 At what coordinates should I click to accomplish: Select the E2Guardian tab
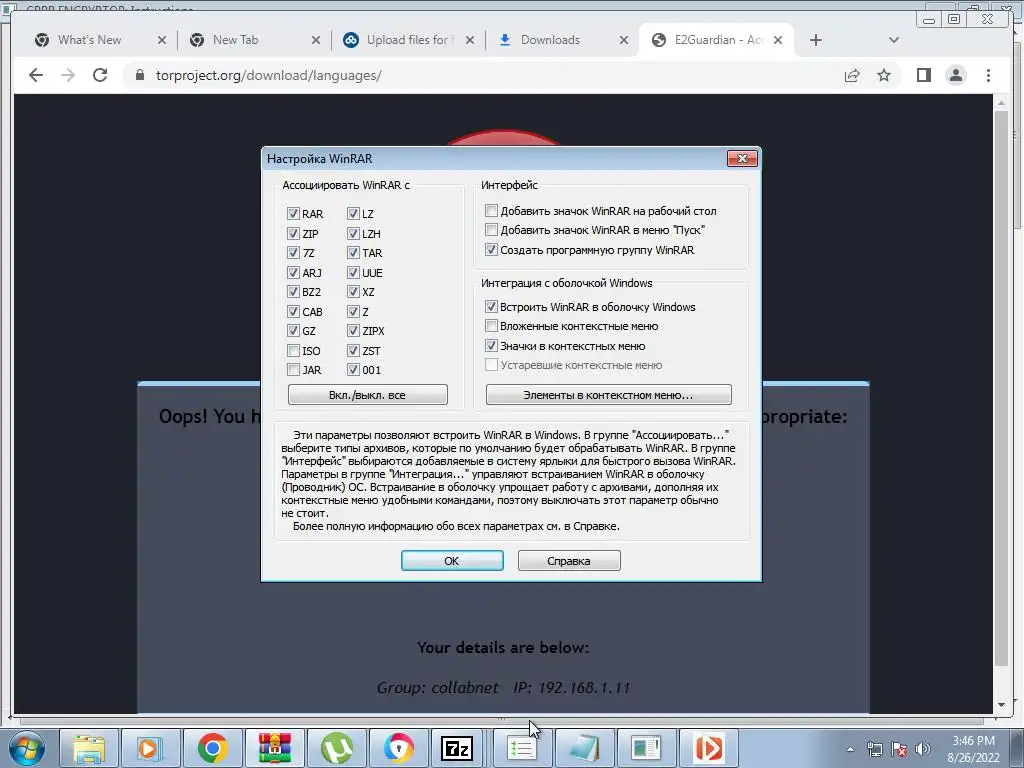[718, 40]
